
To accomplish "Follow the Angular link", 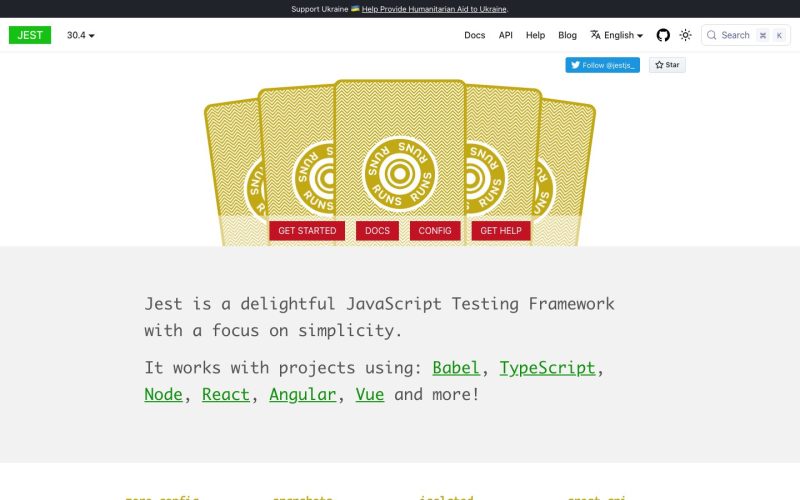I will tap(303, 394).
